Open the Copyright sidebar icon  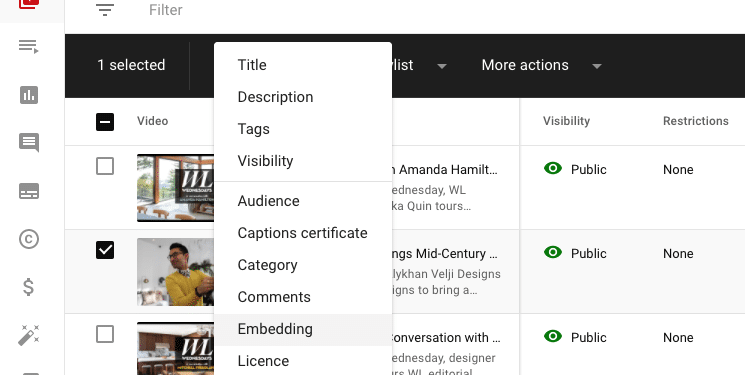coord(29,239)
